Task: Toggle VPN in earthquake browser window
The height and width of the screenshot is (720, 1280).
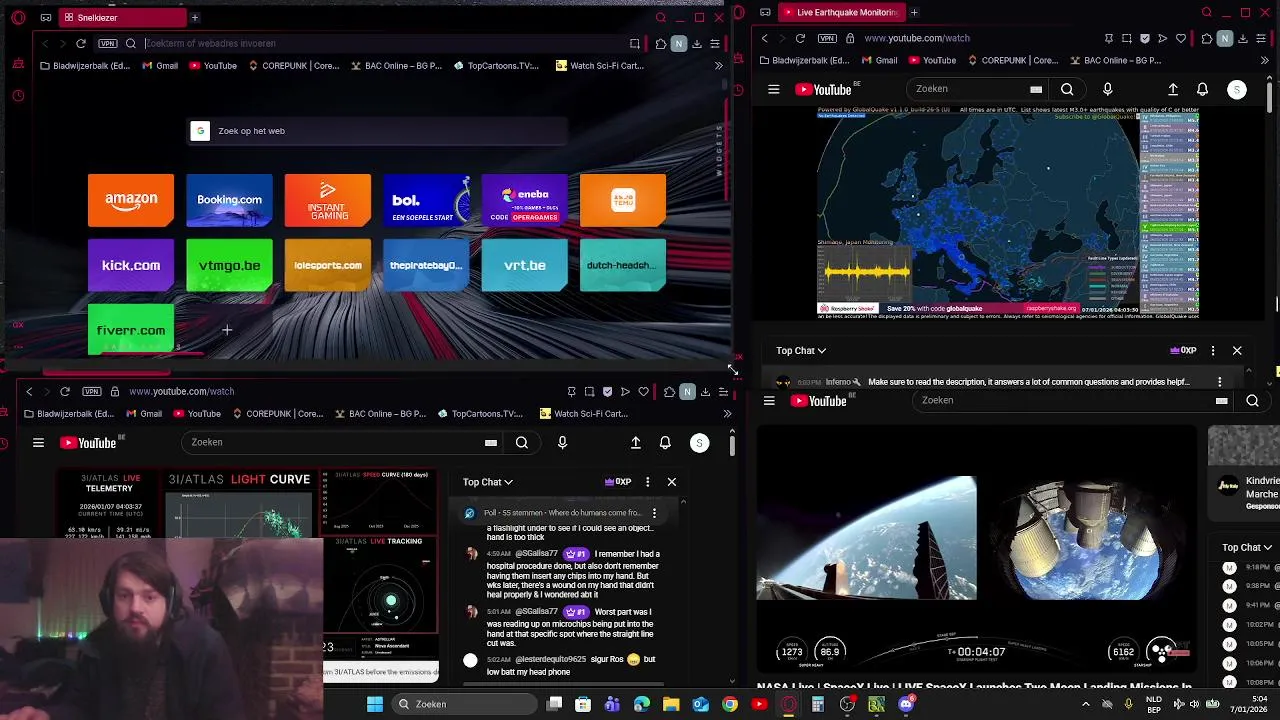Action: pos(827,38)
